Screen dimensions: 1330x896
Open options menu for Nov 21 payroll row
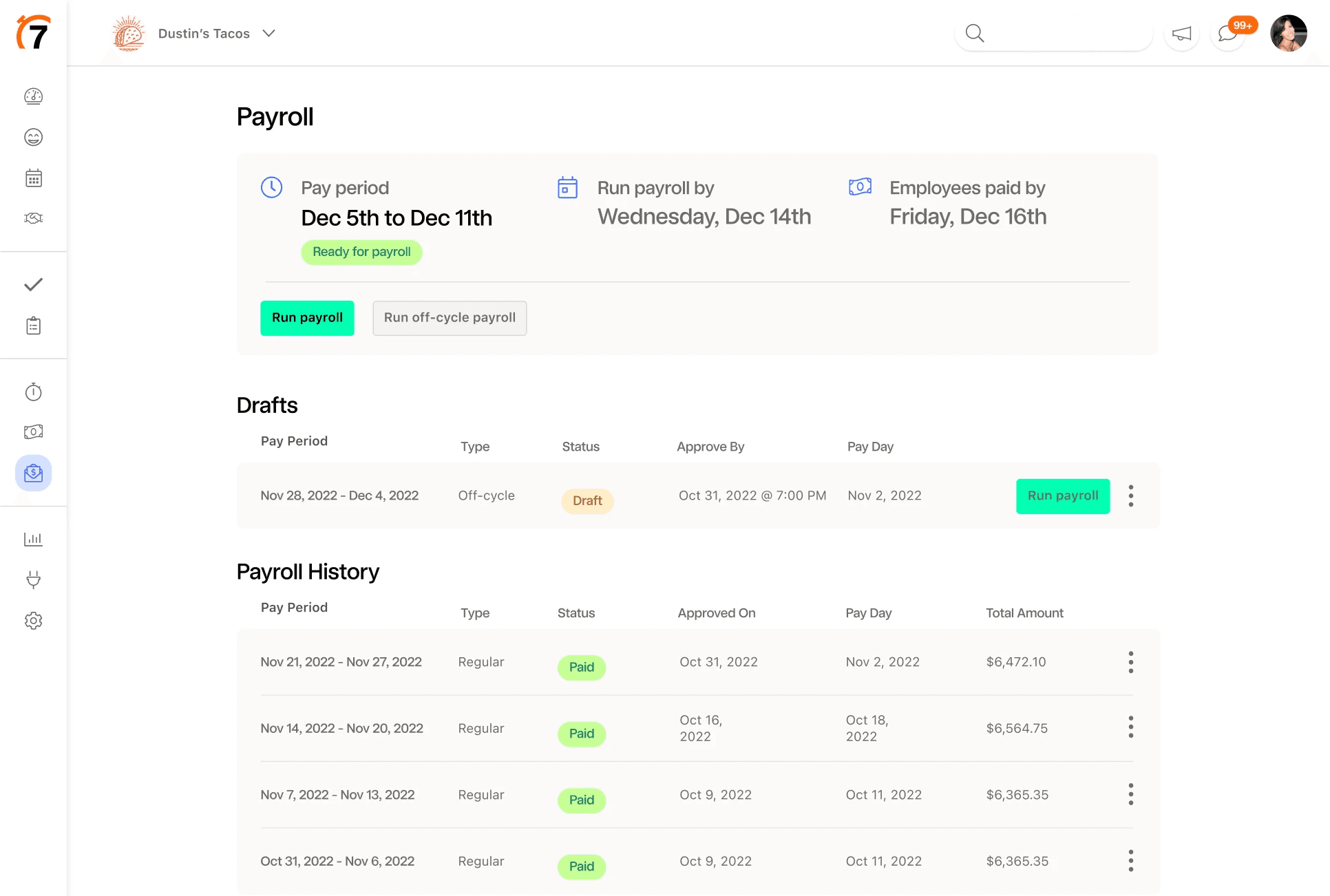(1130, 662)
